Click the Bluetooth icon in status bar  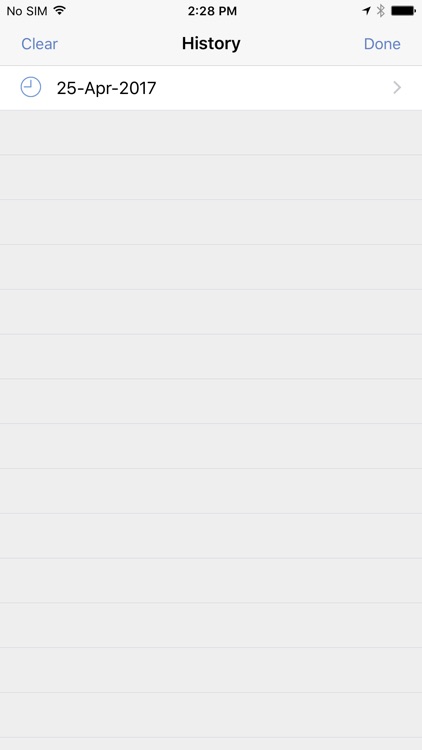click(x=381, y=11)
